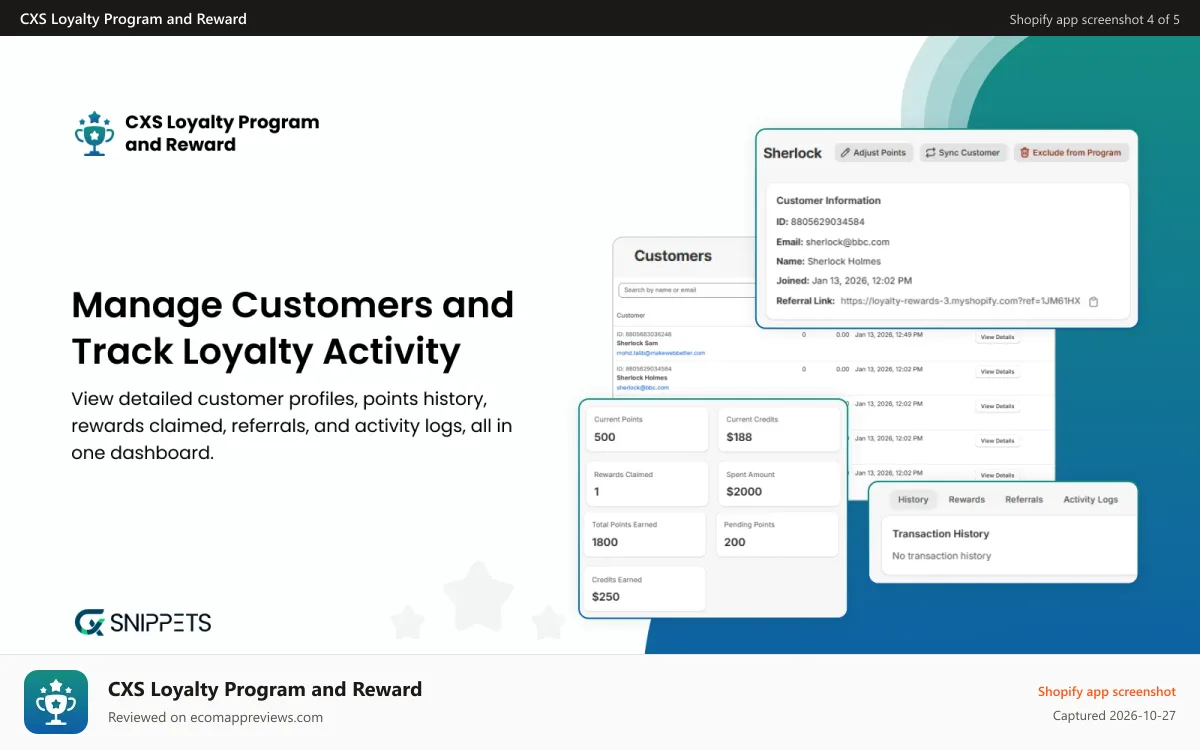1200x750 pixels.
Task: Click the CX Snippets logo
Action: [143, 622]
